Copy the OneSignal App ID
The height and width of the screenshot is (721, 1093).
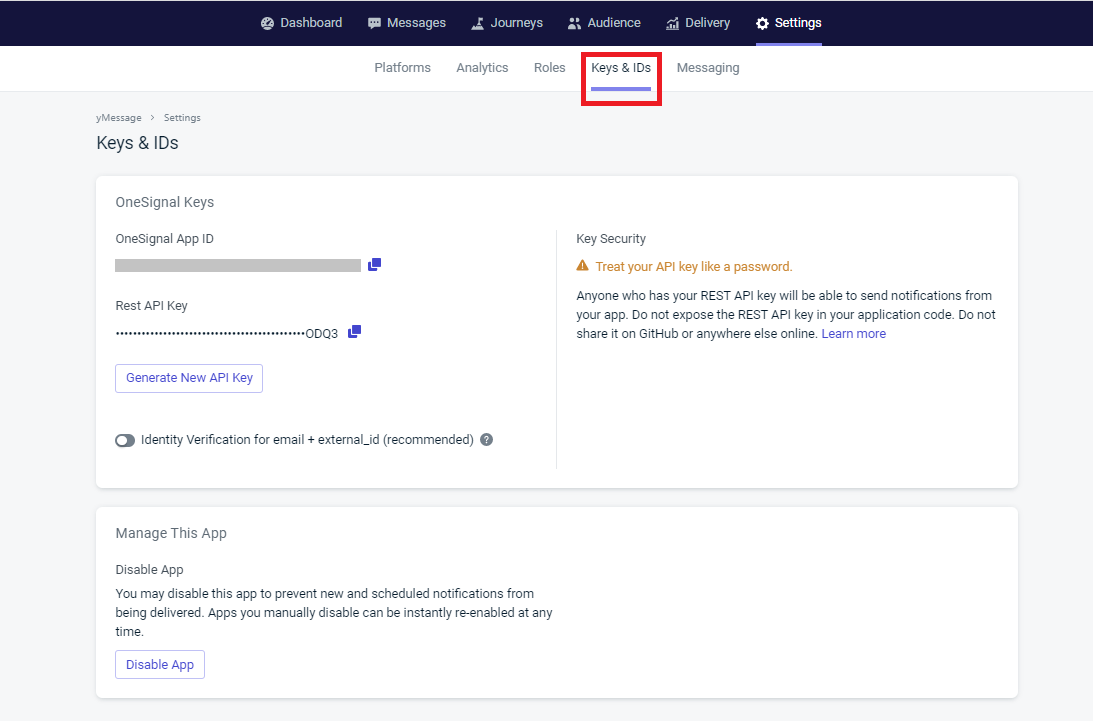click(x=374, y=264)
